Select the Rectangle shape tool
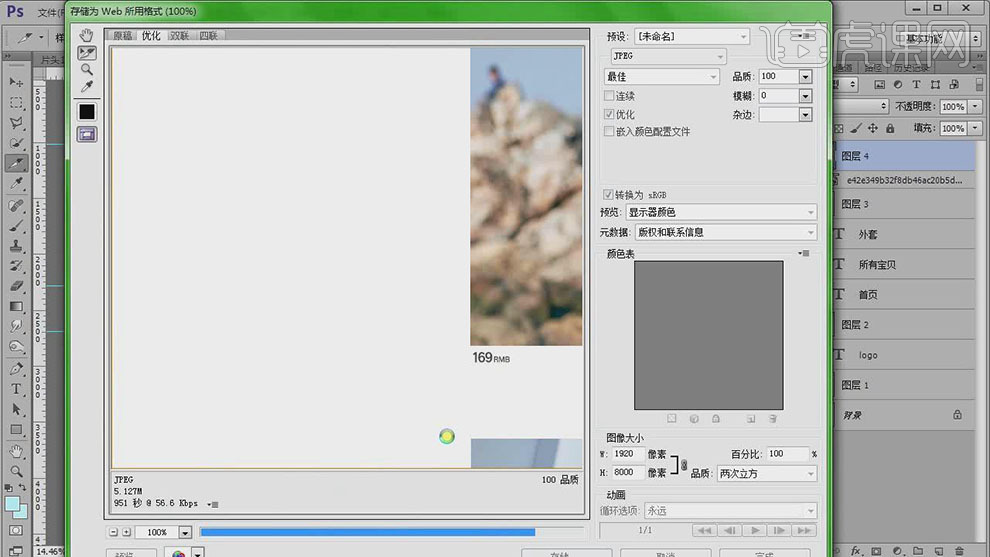990x557 pixels. 16,430
